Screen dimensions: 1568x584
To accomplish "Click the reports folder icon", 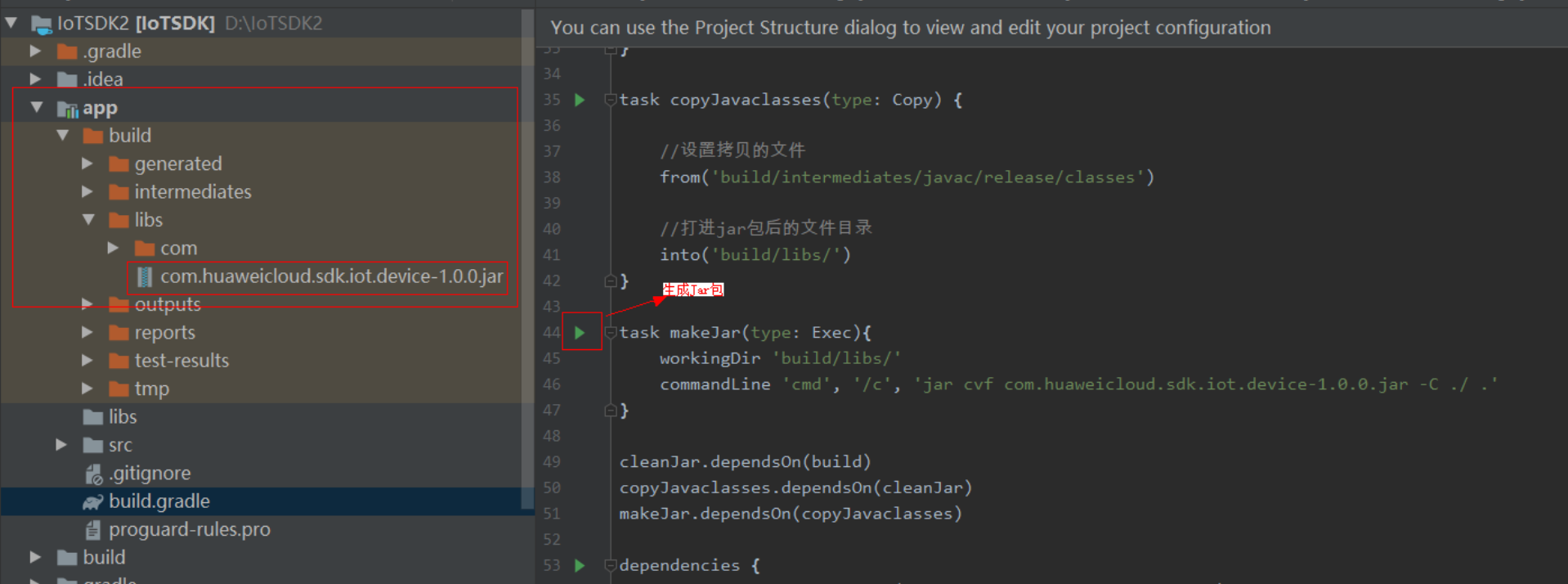I will [119, 333].
